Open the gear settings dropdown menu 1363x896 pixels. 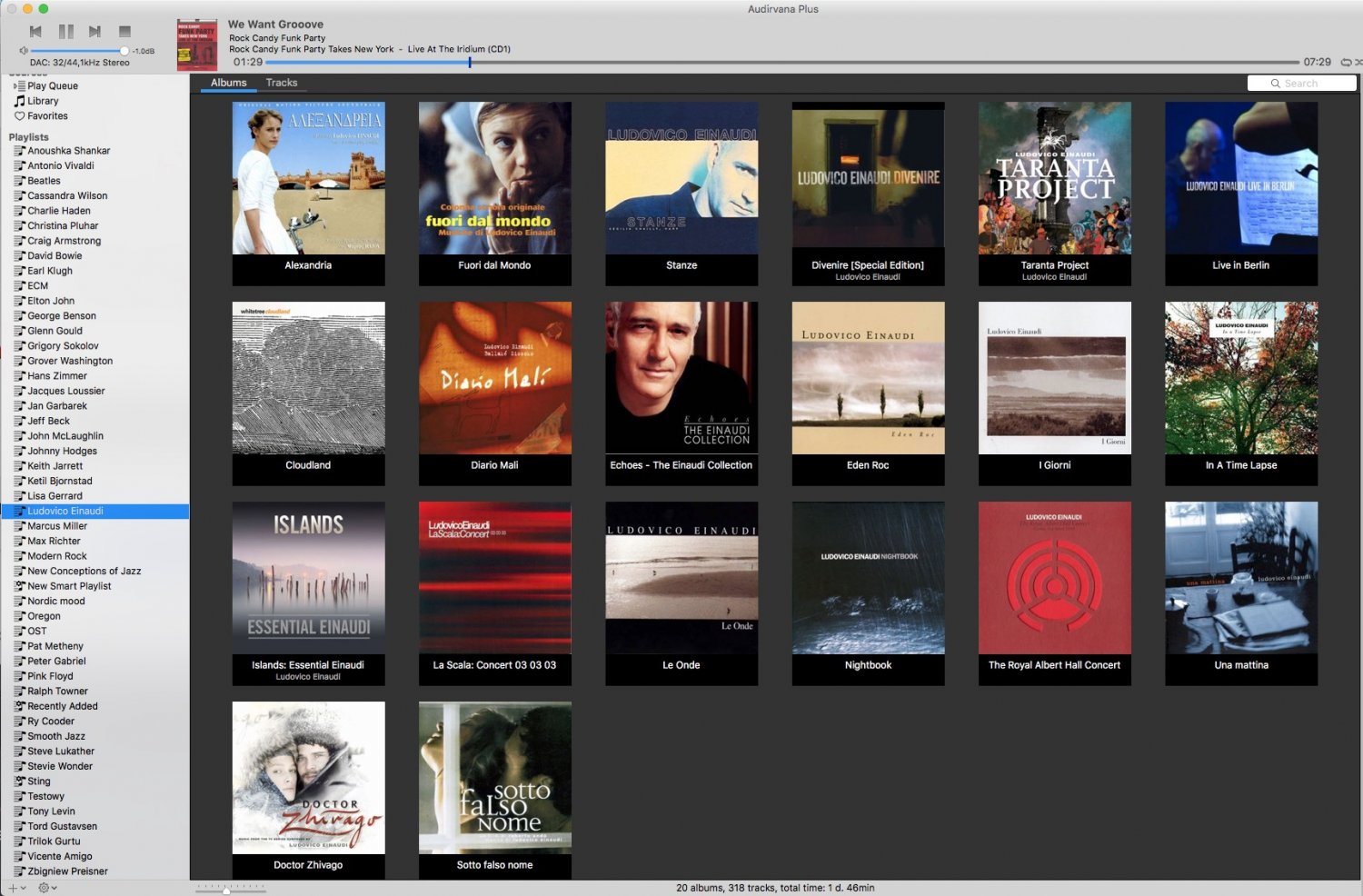(x=47, y=888)
